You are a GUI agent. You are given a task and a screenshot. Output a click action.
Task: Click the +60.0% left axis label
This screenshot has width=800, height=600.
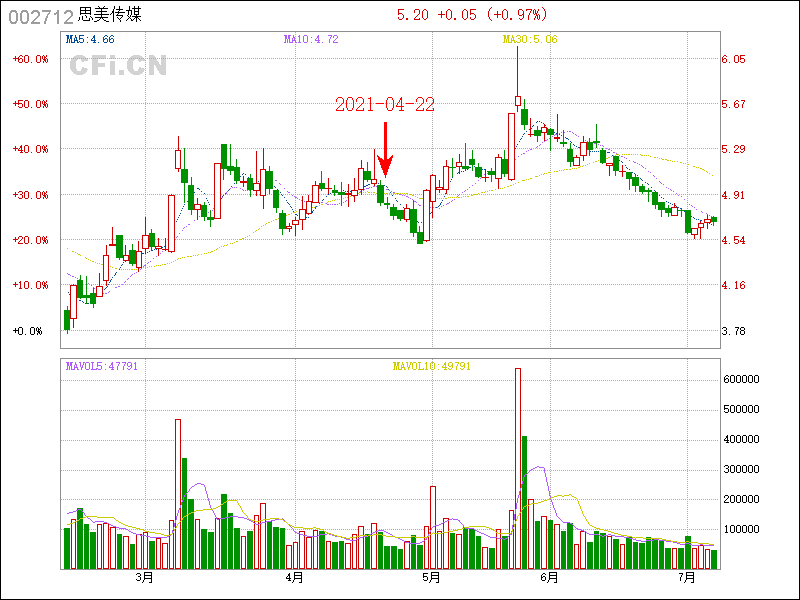click(x=30, y=59)
